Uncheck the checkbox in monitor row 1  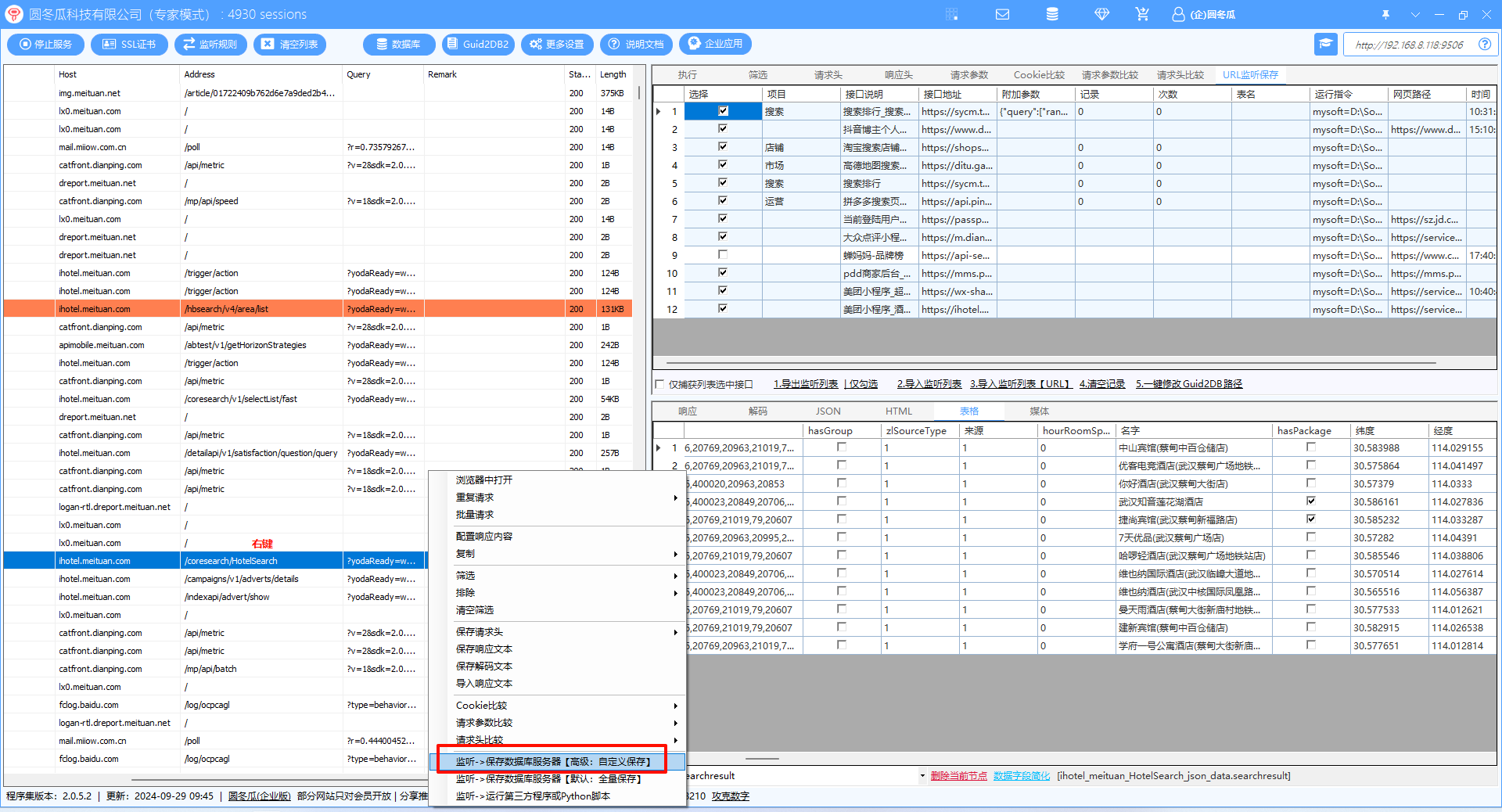point(723,111)
